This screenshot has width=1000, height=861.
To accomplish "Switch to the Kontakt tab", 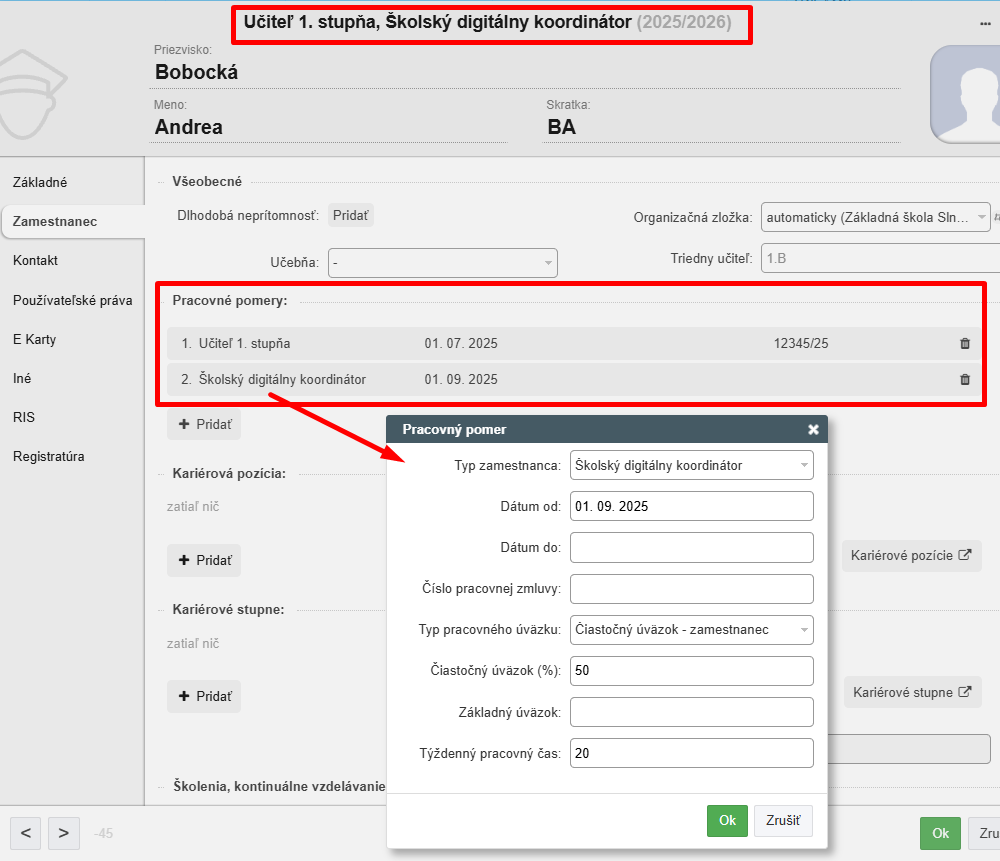I will [x=35, y=260].
